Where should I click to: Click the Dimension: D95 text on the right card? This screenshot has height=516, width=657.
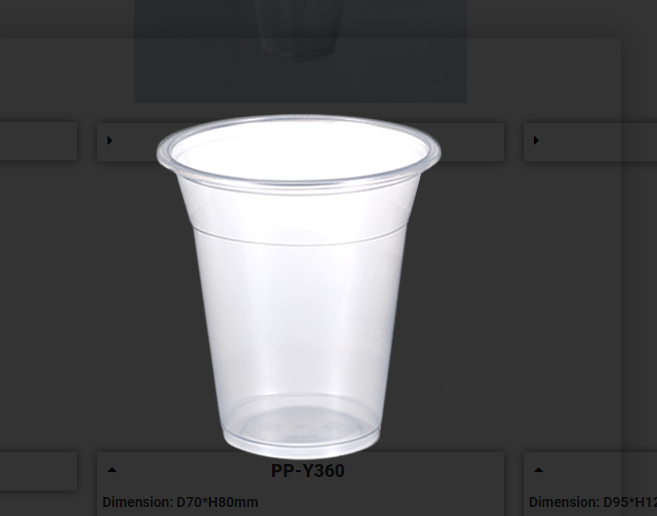pyautogui.click(x=592, y=502)
